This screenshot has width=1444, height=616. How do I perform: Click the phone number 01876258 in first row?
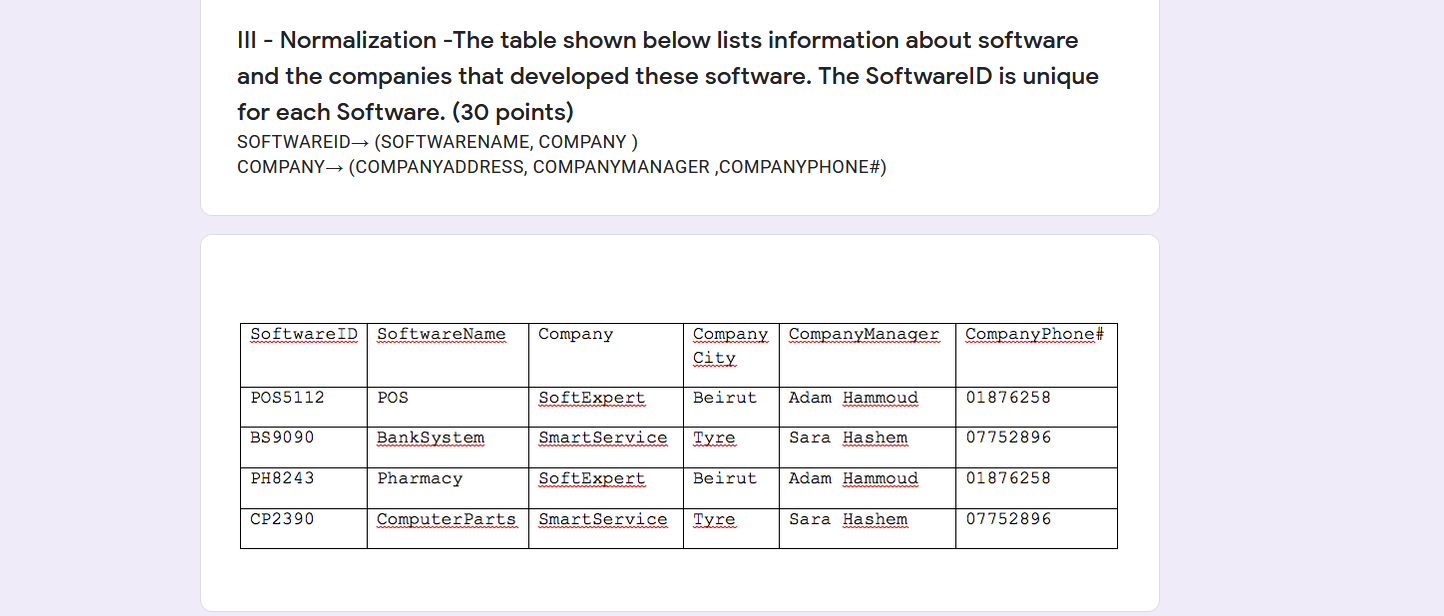pyautogui.click(x=1008, y=397)
